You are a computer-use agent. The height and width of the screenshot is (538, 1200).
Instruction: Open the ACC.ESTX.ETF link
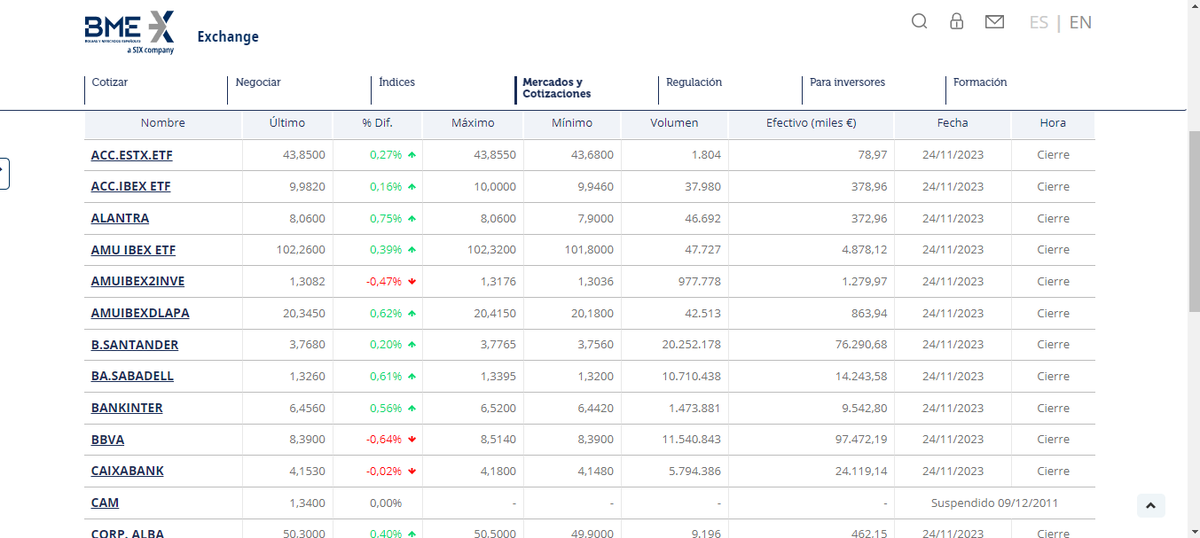click(131, 155)
